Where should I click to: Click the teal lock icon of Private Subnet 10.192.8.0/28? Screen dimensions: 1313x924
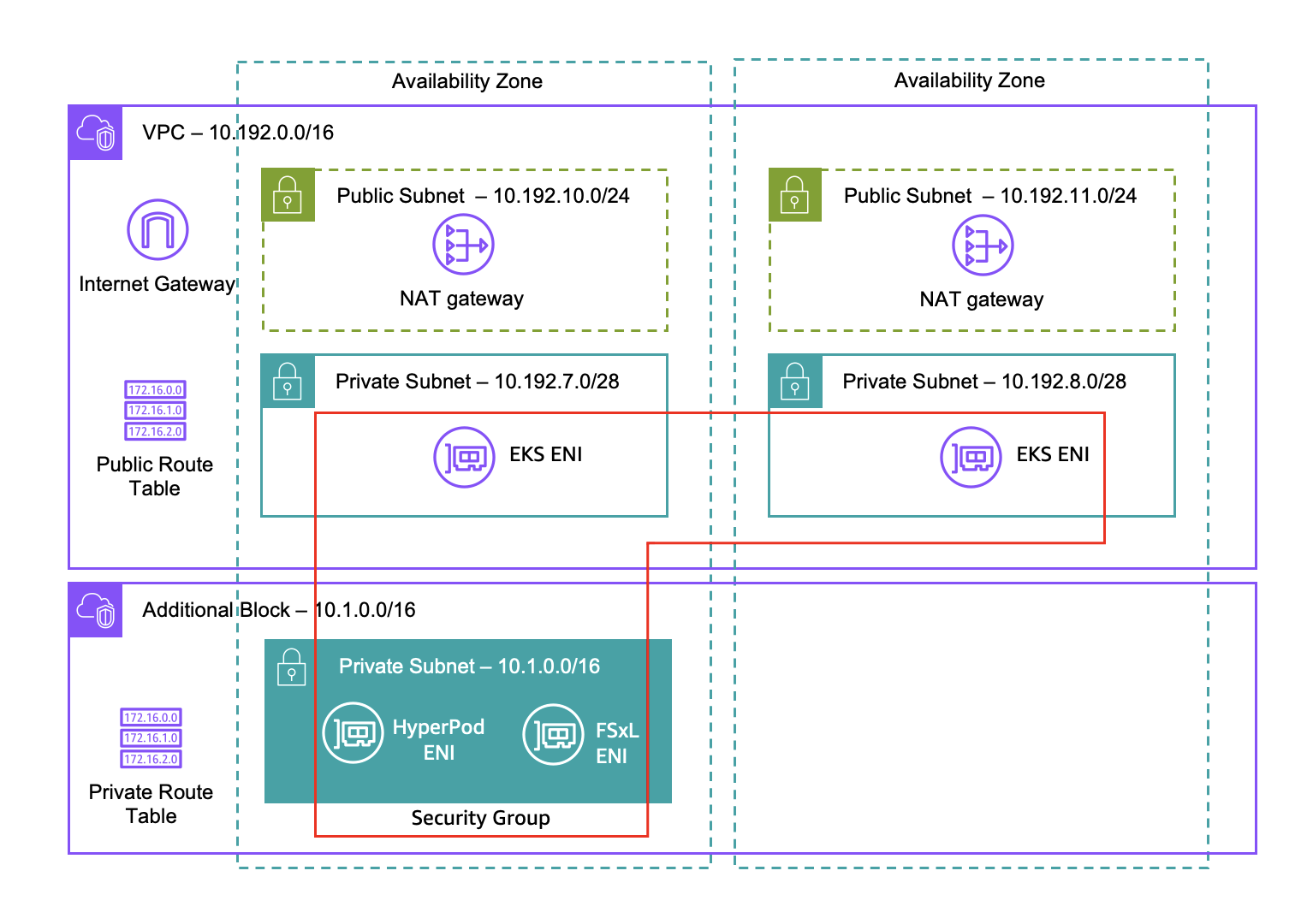click(794, 382)
